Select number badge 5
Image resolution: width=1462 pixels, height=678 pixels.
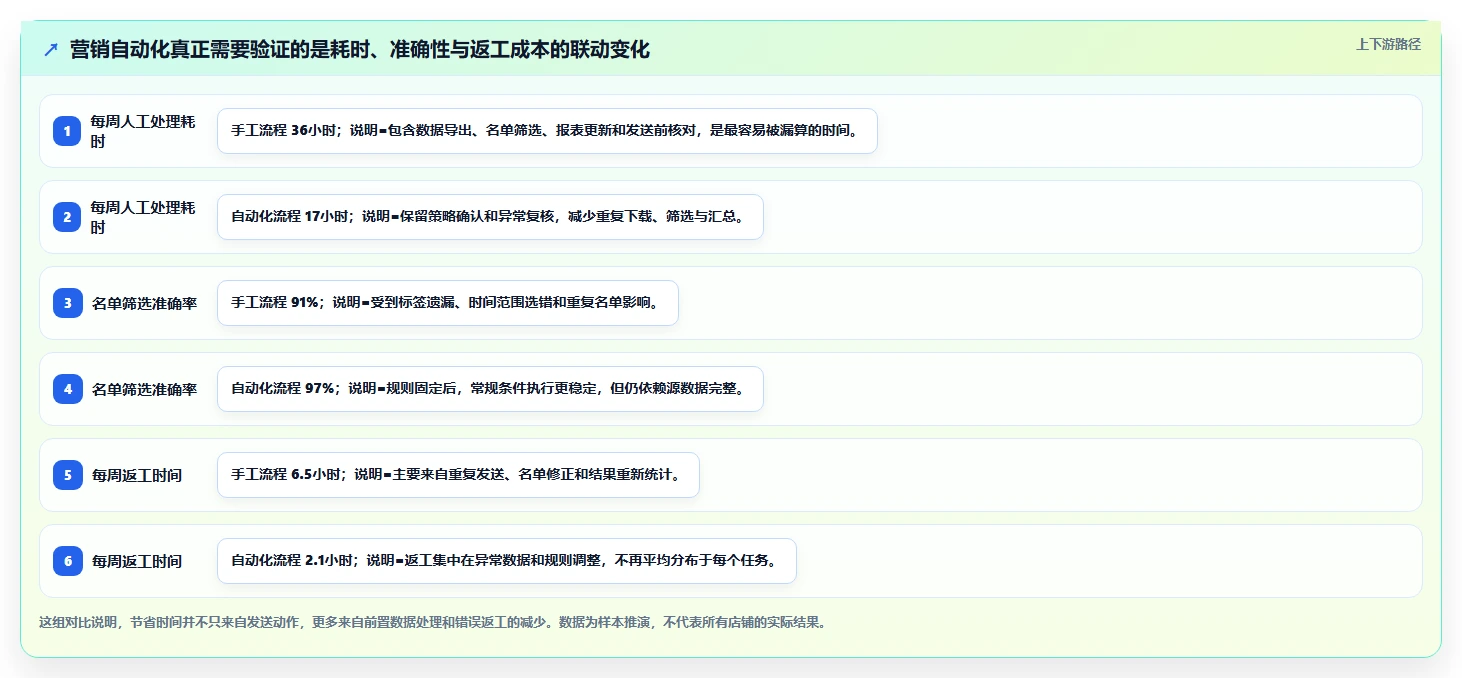point(68,475)
